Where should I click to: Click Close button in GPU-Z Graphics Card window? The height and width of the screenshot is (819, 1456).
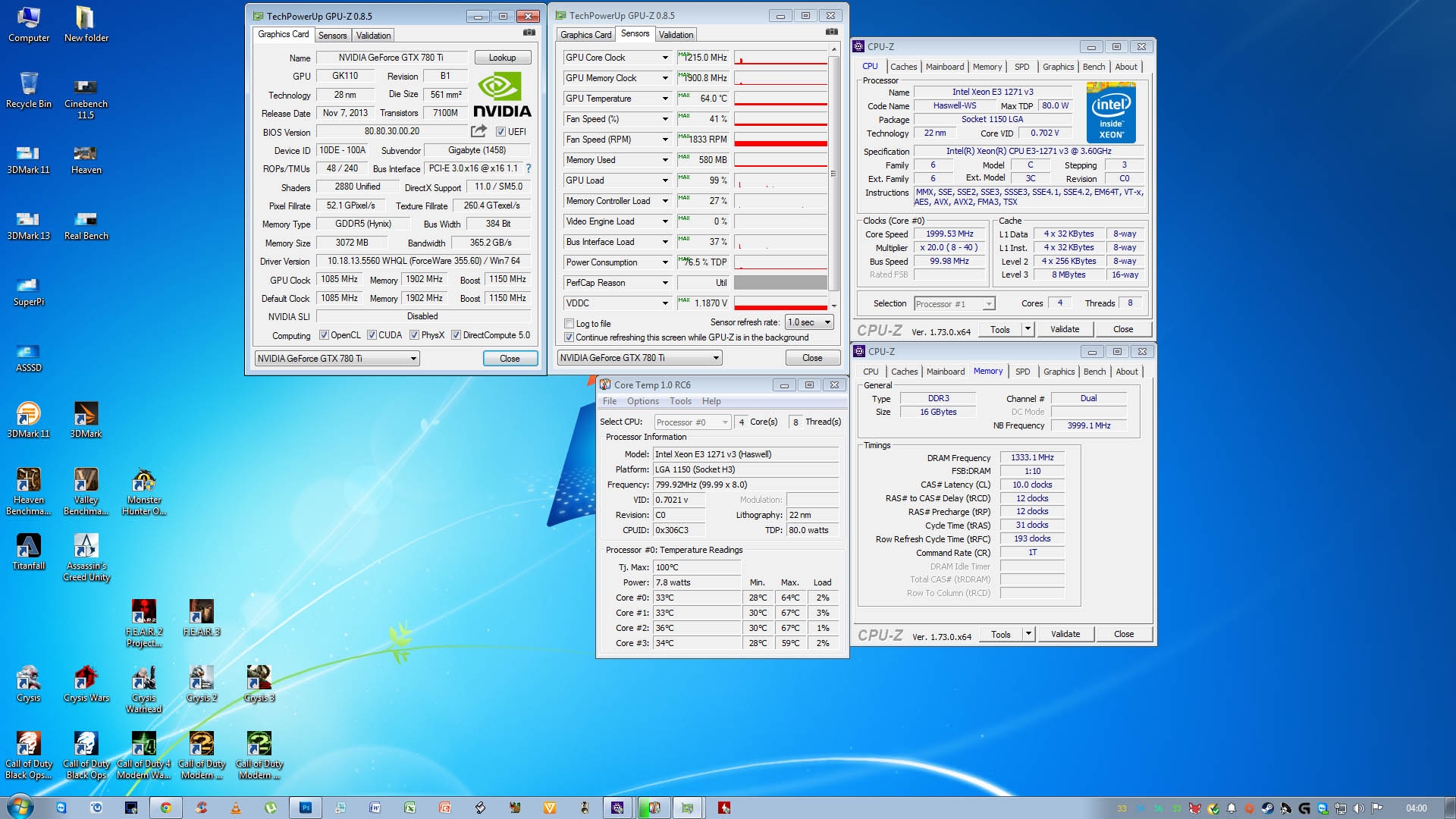coord(510,359)
